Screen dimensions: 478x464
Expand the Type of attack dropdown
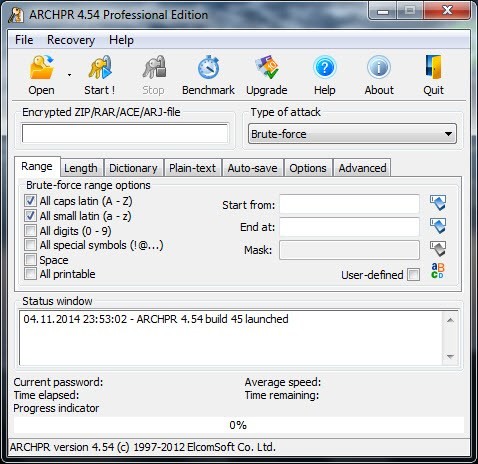pos(352,134)
